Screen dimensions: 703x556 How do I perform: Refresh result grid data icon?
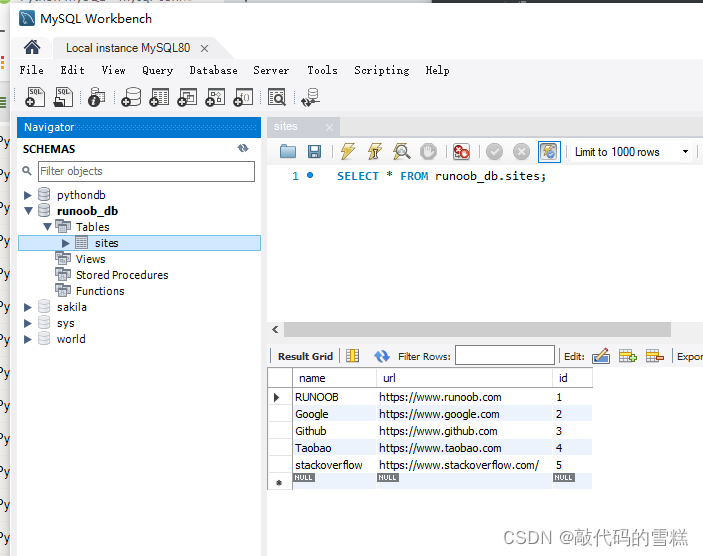[x=382, y=356]
